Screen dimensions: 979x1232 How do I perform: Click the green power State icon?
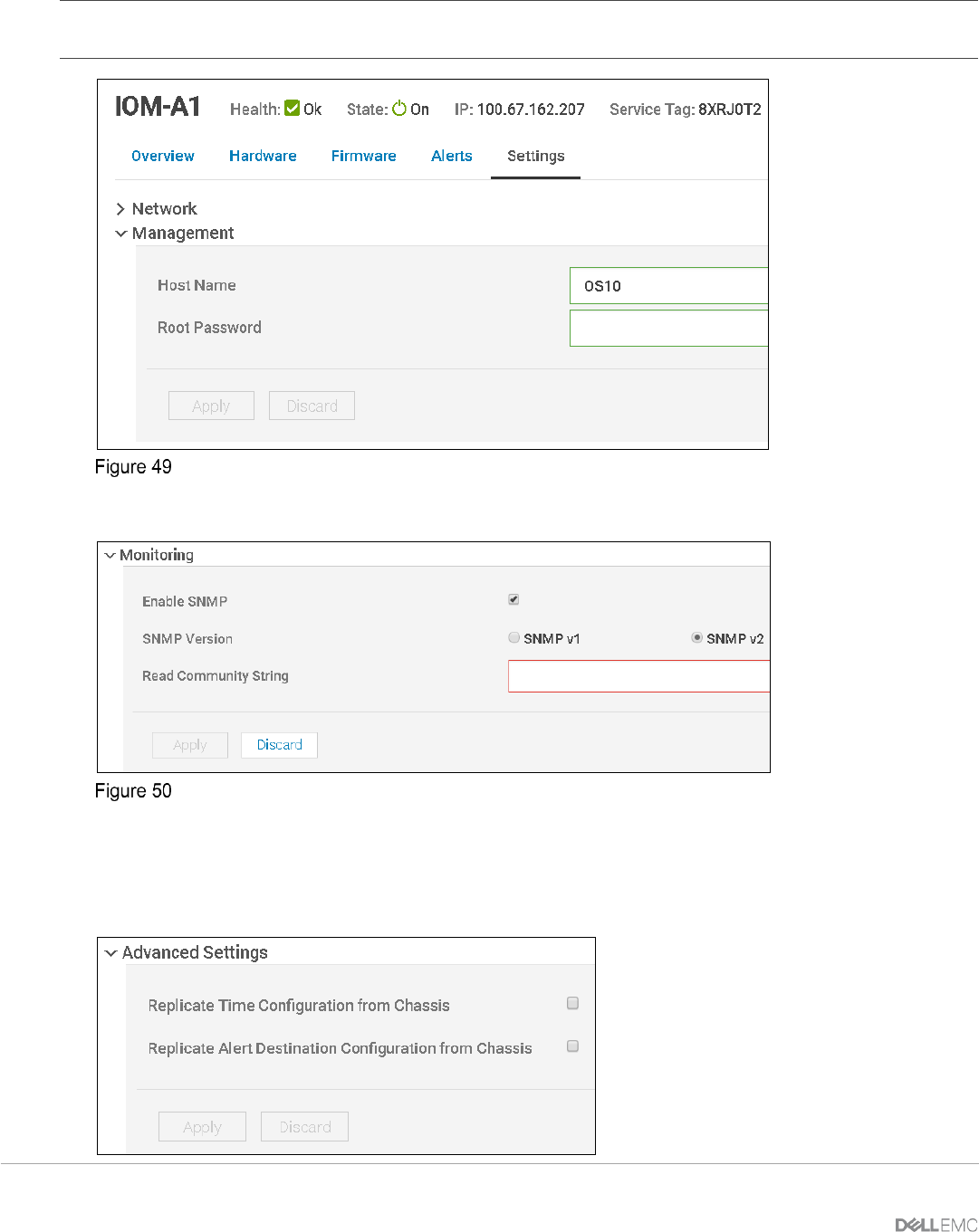point(399,108)
